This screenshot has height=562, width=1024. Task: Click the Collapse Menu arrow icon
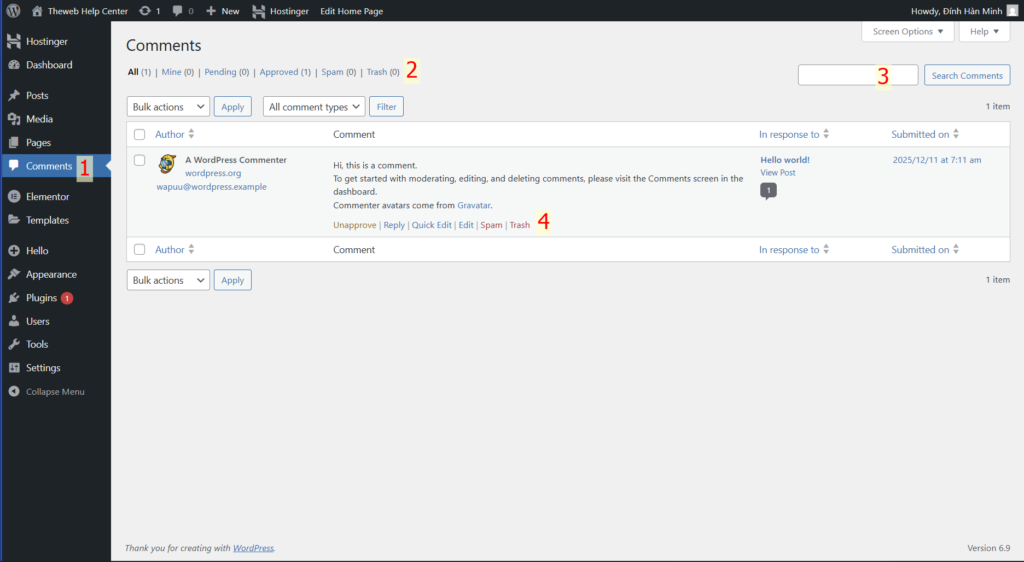point(14,391)
